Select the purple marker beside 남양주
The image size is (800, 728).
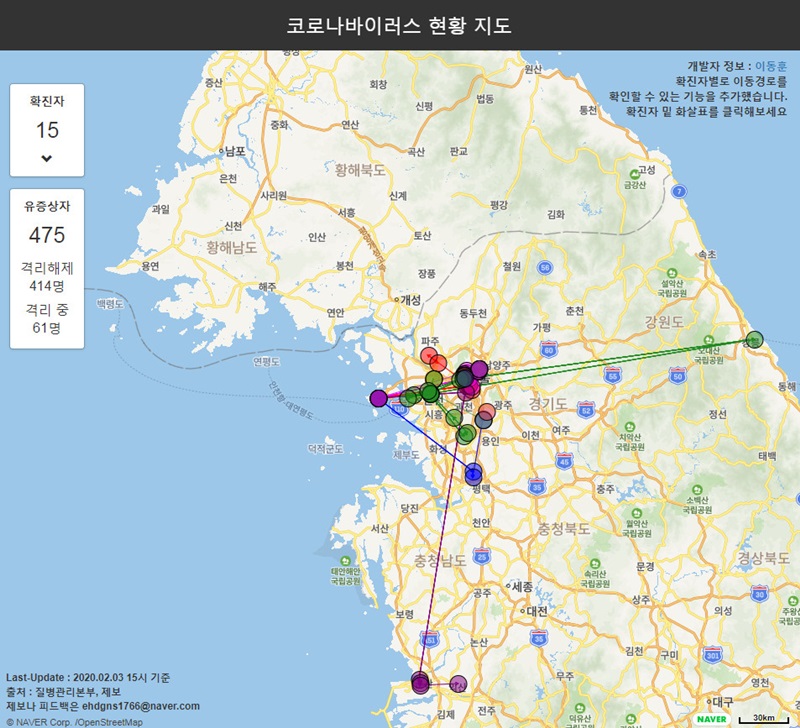point(479,369)
